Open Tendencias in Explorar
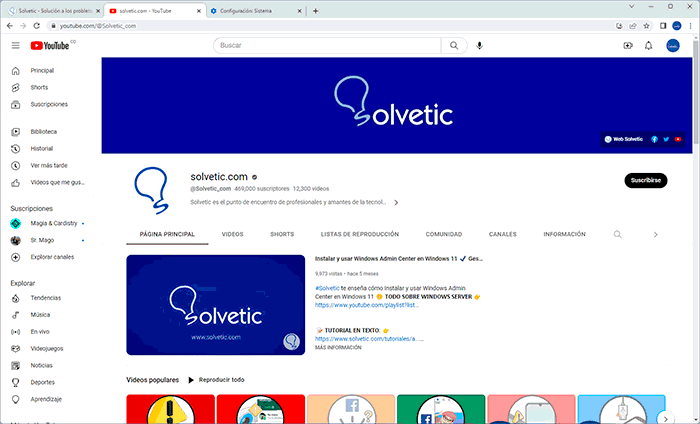 pos(48,298)
